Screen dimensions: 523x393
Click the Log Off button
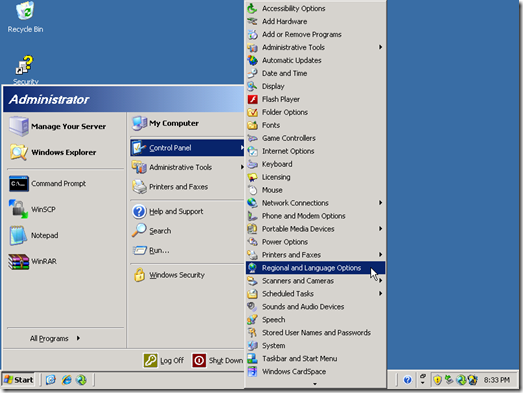tap(164, 360)
